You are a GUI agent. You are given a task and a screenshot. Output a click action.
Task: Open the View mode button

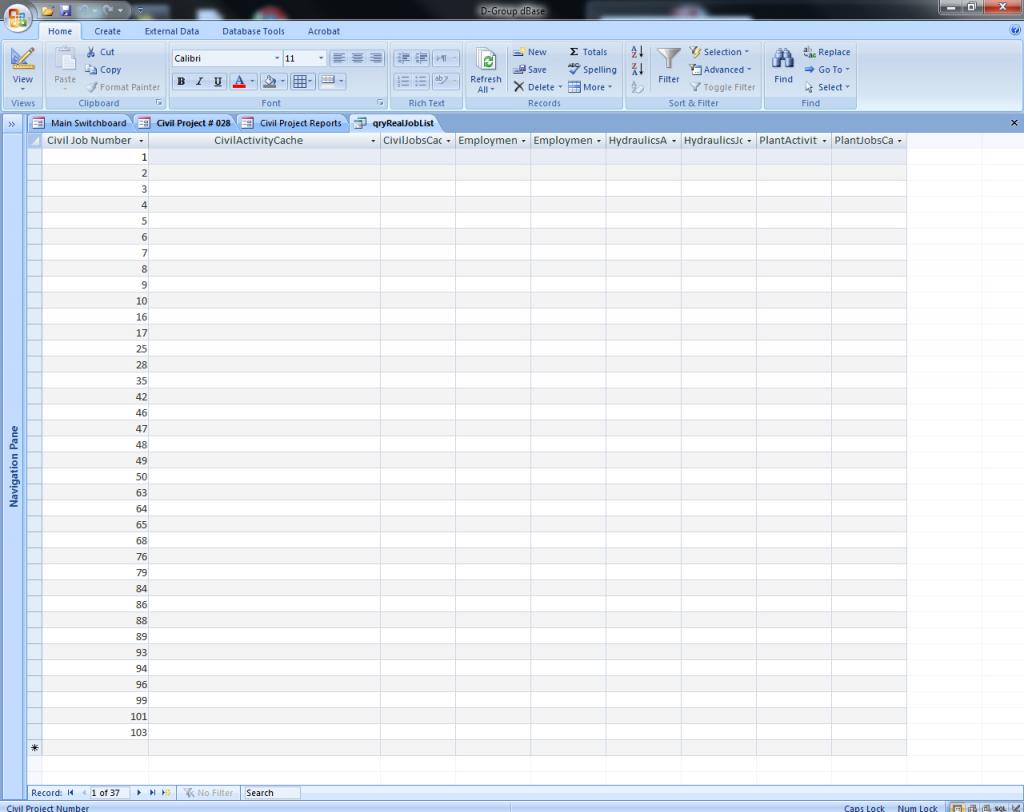pyautogui.click(x=22, y=69)
